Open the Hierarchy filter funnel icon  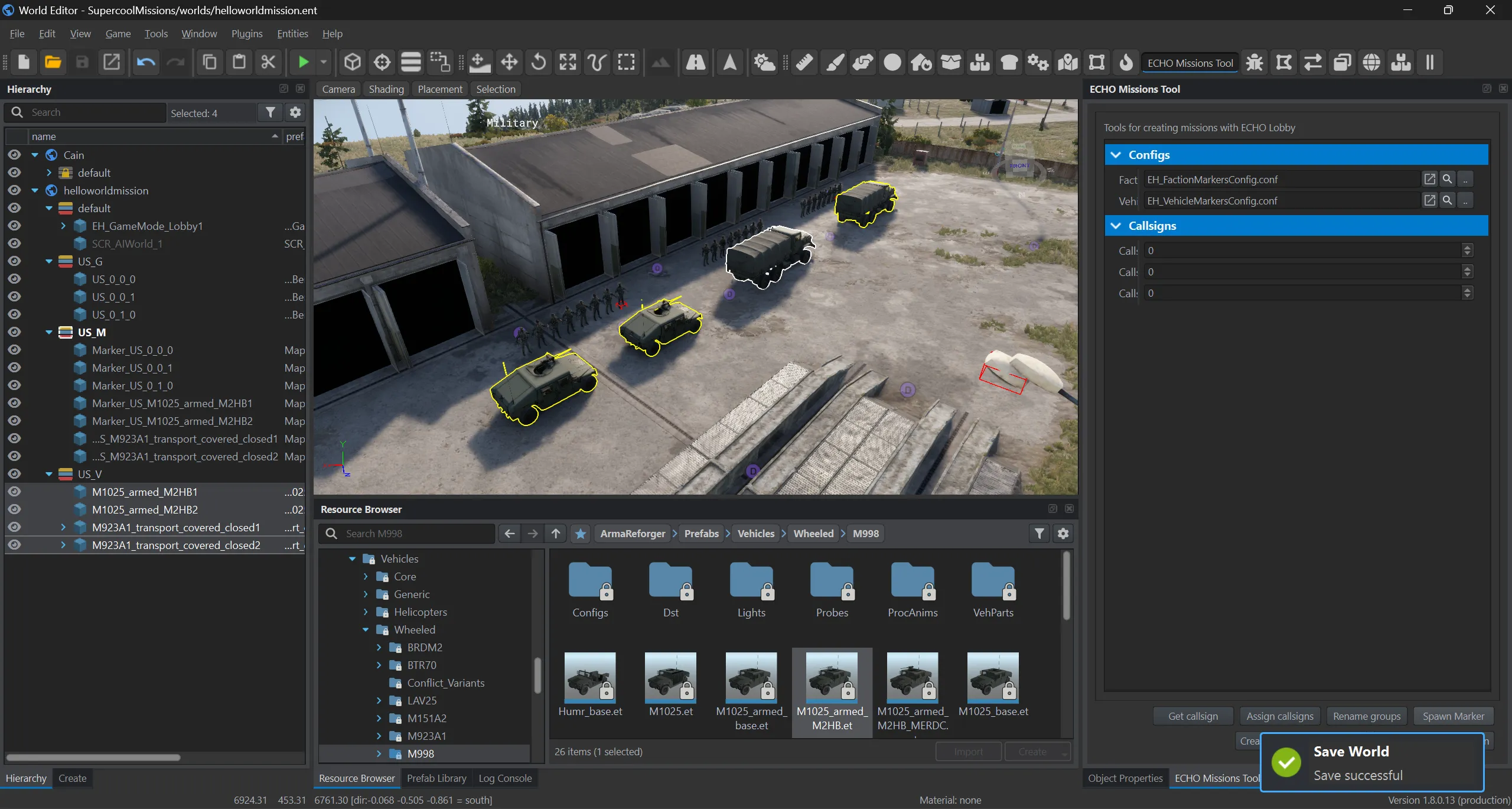pyautogui.click(x=271, y=112)
